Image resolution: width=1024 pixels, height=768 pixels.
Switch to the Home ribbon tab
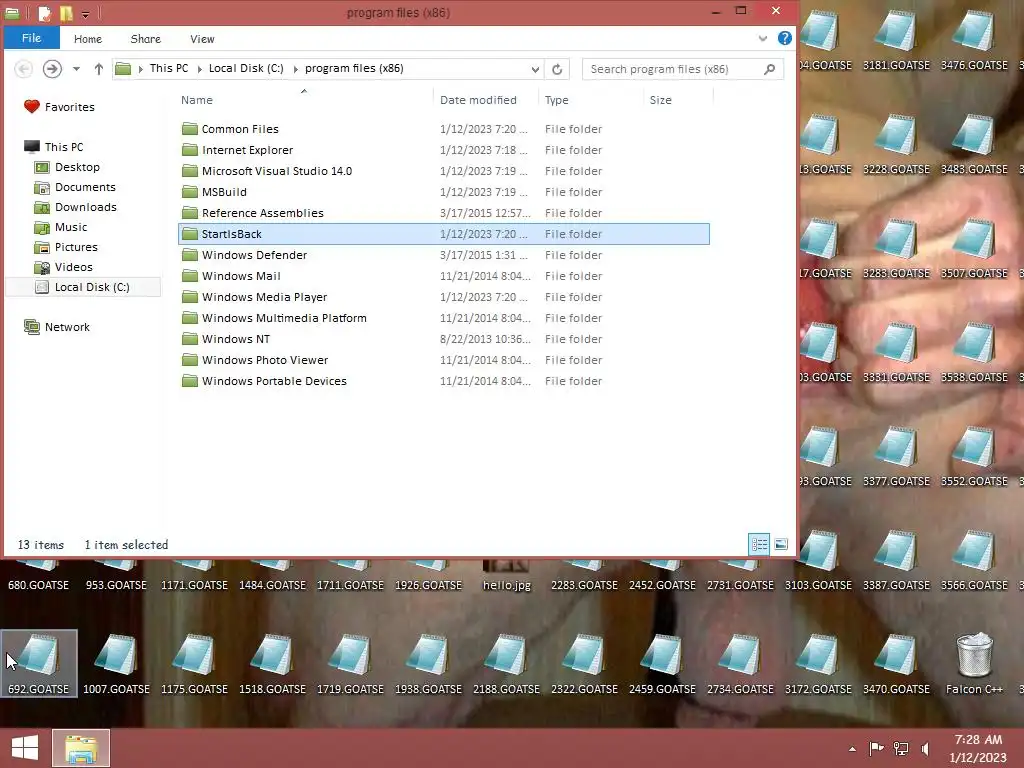88,39
